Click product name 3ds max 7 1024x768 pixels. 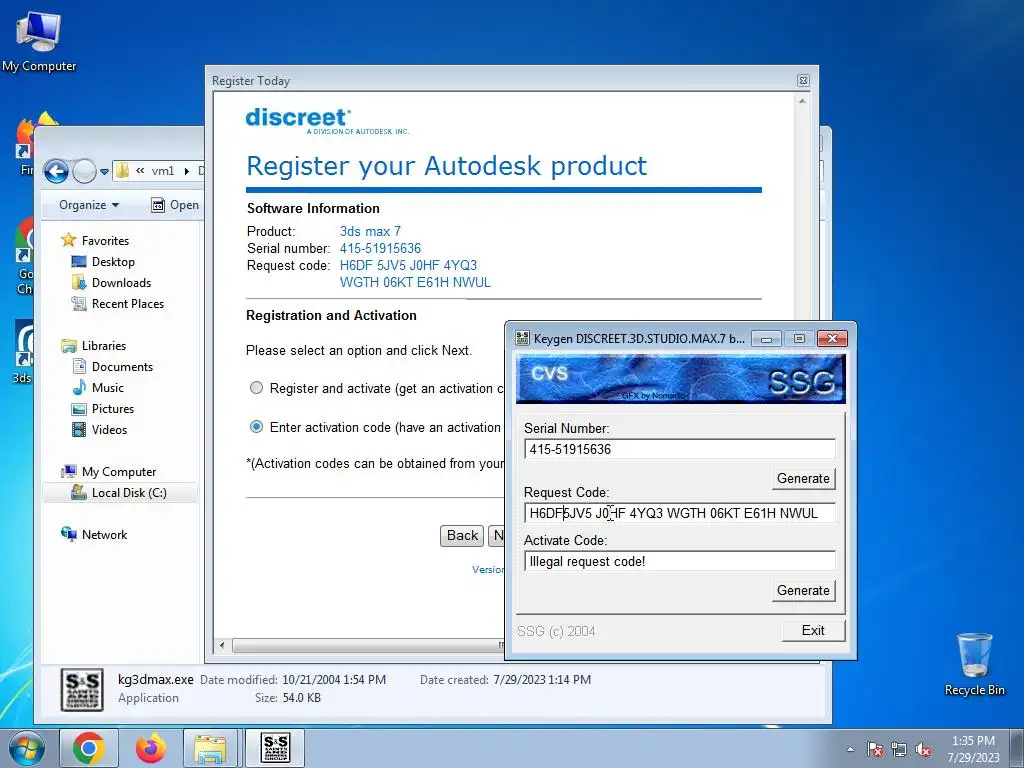[x=370, y=231]
